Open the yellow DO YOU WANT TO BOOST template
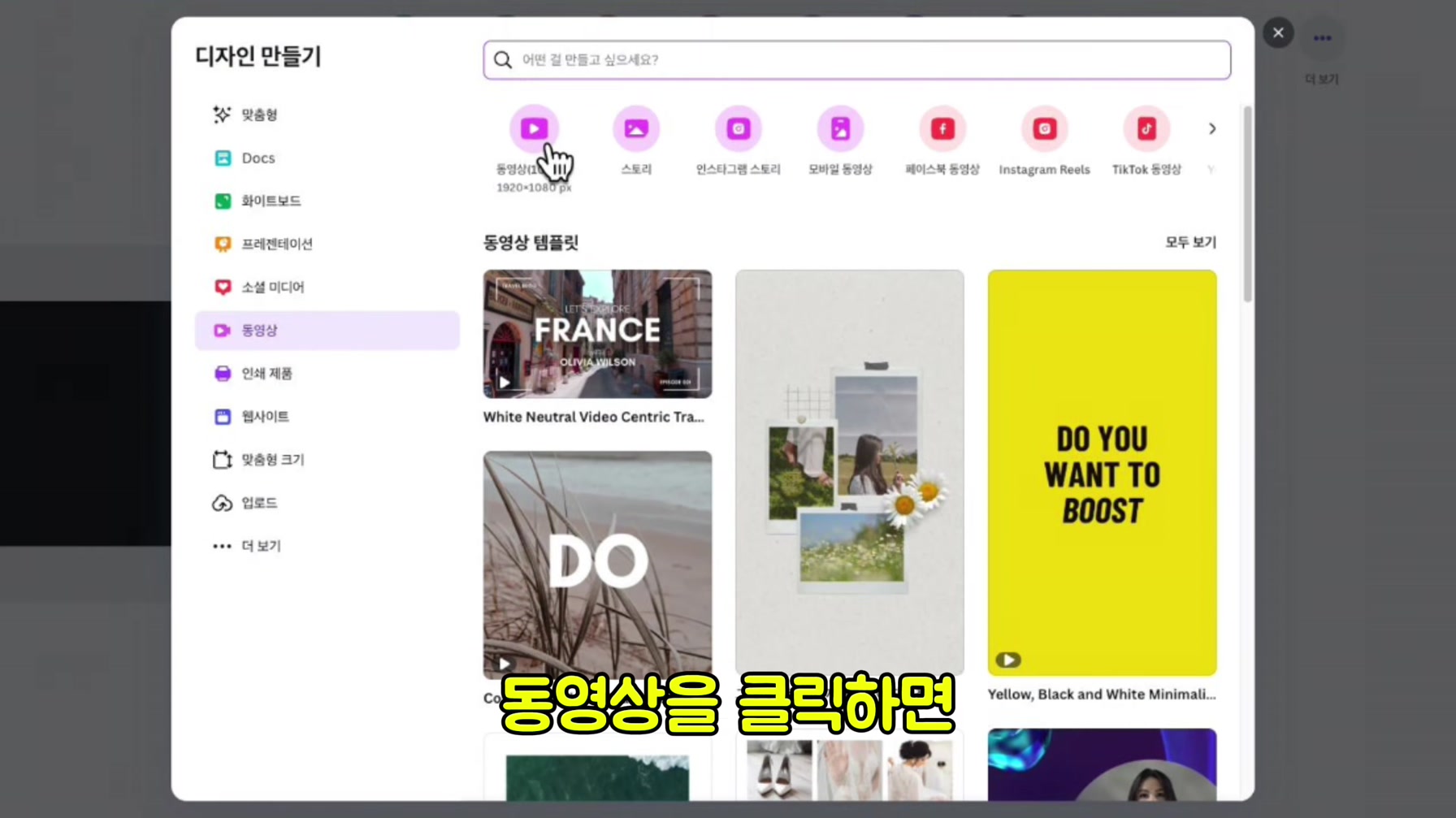The width and height of the screenshot is (1456, 818). pos(1102,472)
